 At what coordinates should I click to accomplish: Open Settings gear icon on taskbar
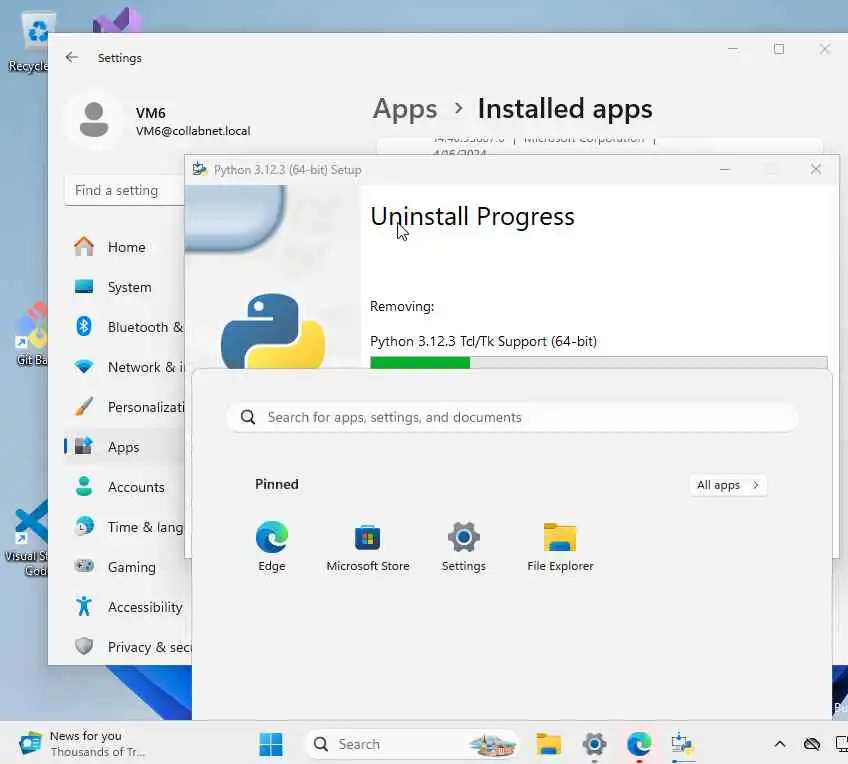[594, 744]
